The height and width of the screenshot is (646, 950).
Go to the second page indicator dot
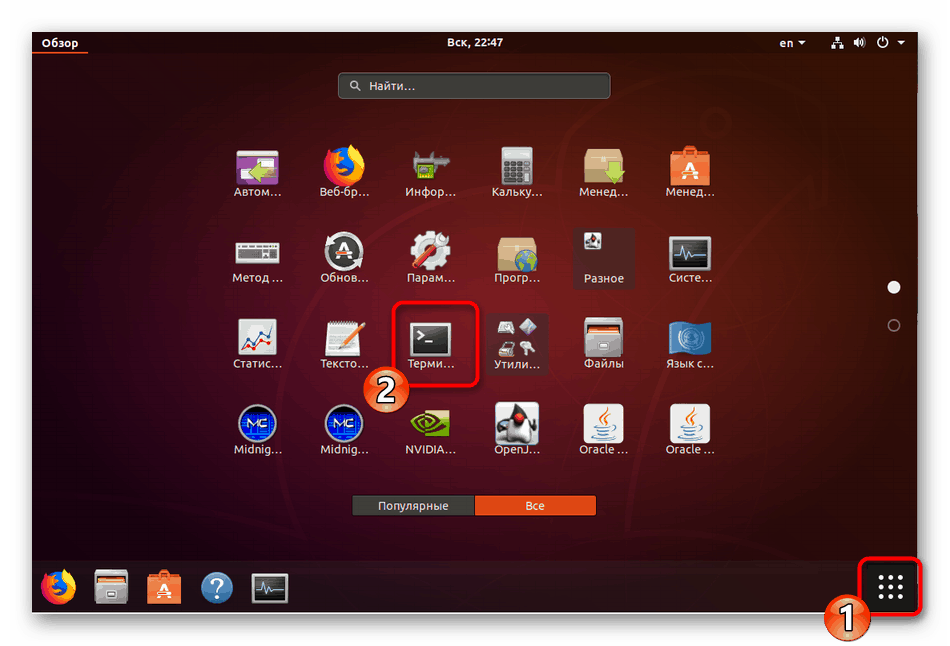coord(894,325)
